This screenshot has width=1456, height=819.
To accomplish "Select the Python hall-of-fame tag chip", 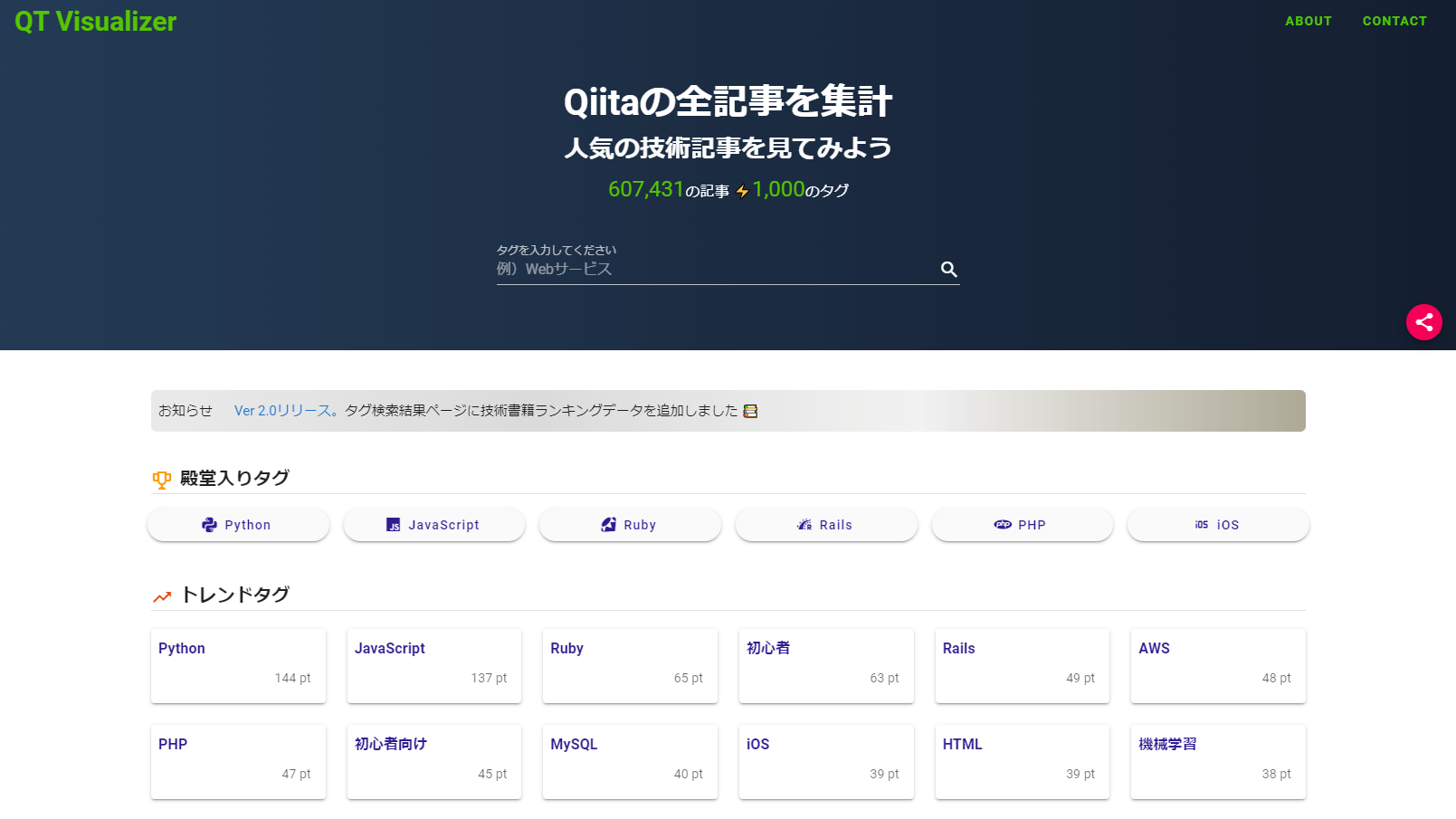I will point(238,525).
